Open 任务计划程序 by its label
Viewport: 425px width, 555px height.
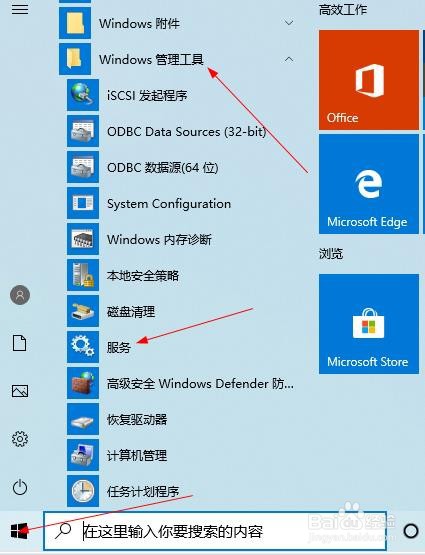pyautogui.click(x=143, y=492)
